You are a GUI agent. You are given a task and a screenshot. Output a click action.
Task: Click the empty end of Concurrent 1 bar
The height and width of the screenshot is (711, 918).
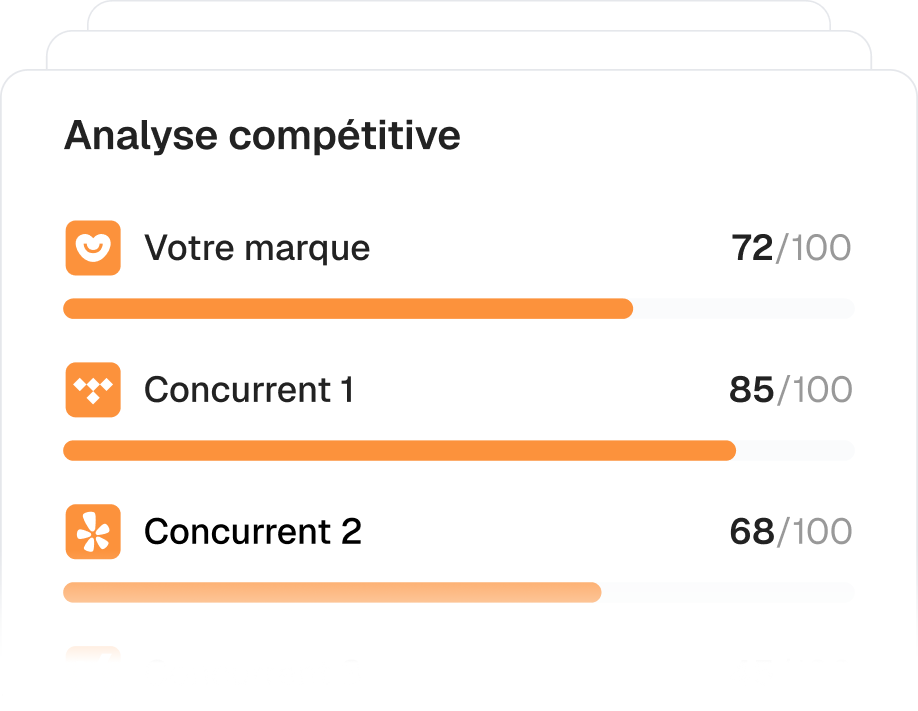(x=795, y=451)
